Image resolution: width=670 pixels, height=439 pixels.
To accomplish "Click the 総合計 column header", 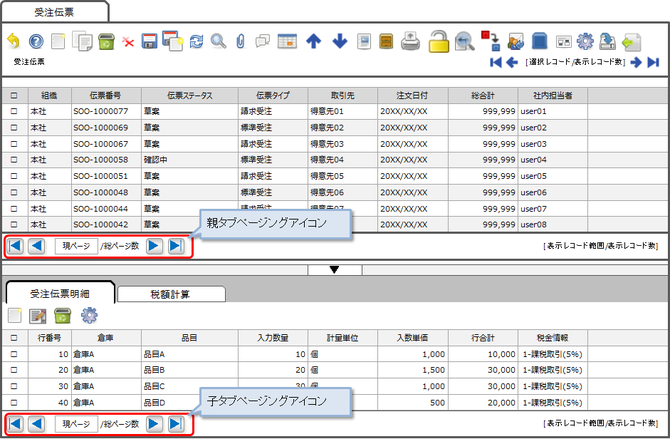I will (483, 95).
